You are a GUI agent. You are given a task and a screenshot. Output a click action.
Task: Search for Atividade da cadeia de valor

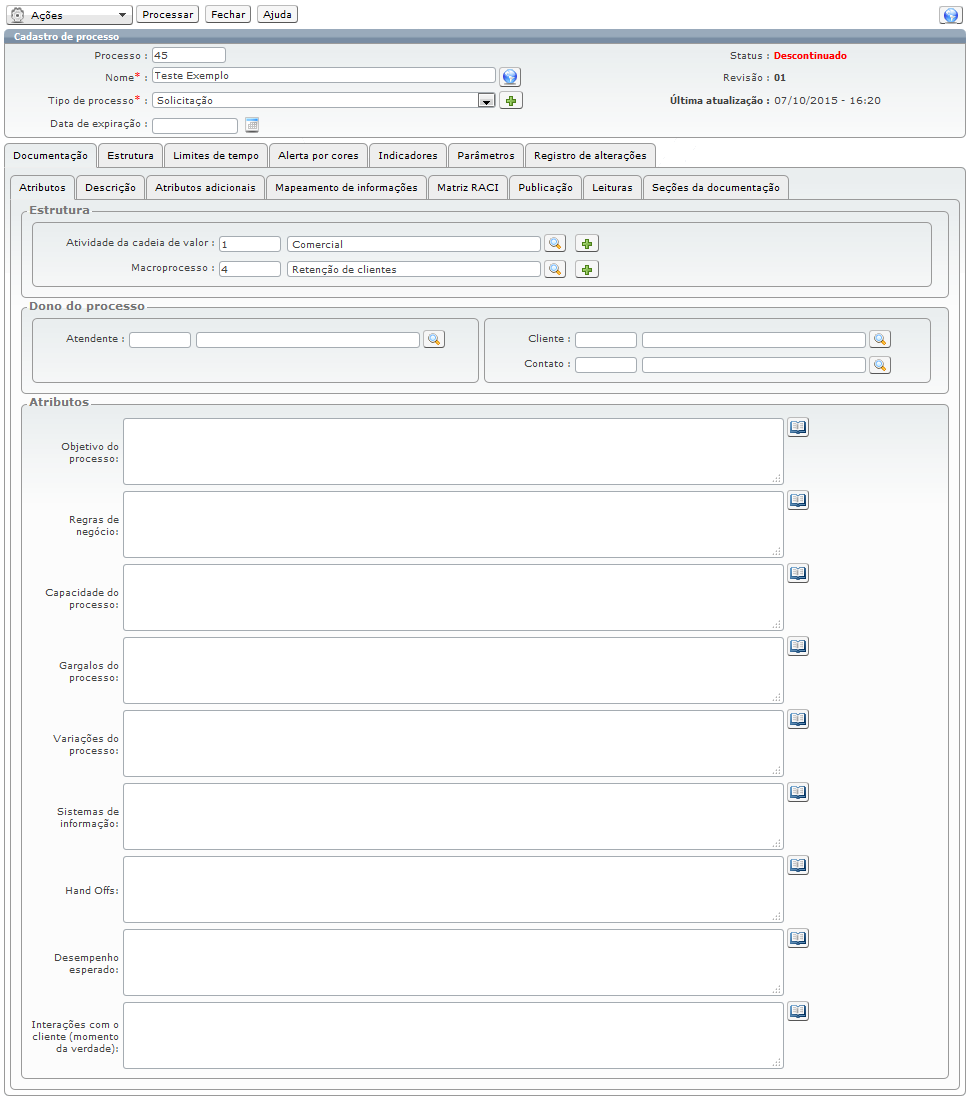[555, 244]
